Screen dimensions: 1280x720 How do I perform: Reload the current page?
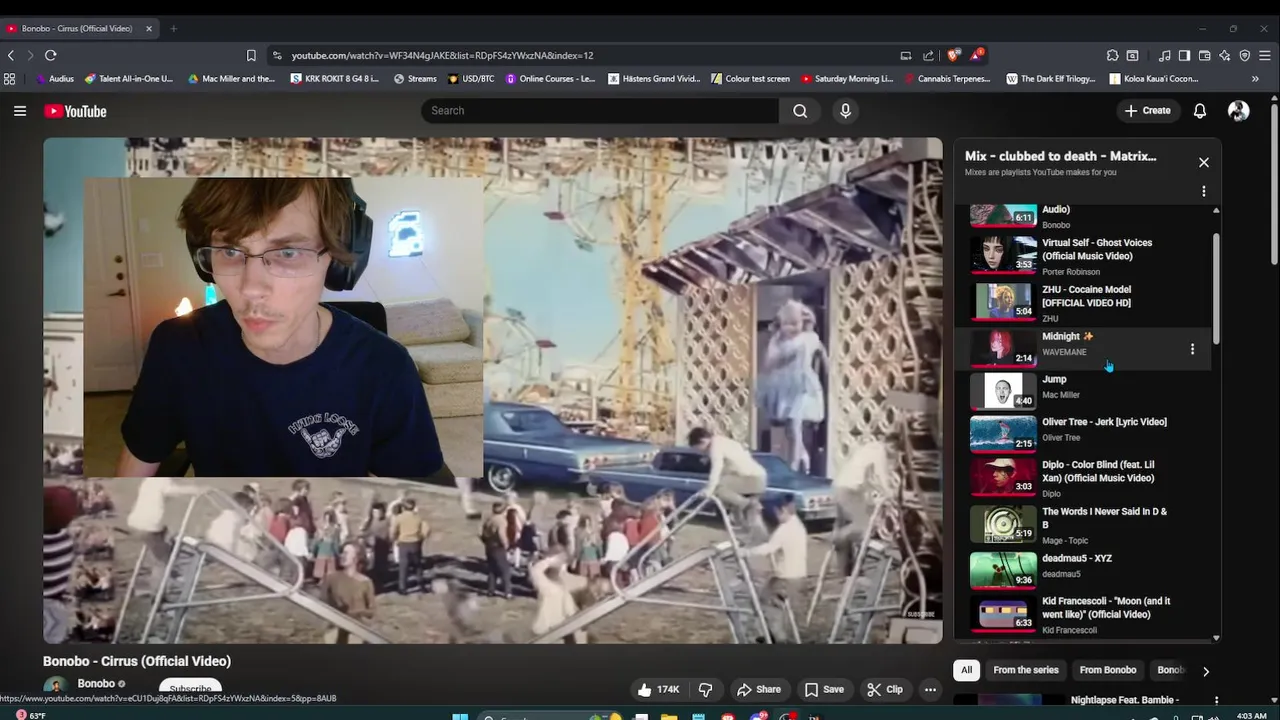tap(51, 55)
